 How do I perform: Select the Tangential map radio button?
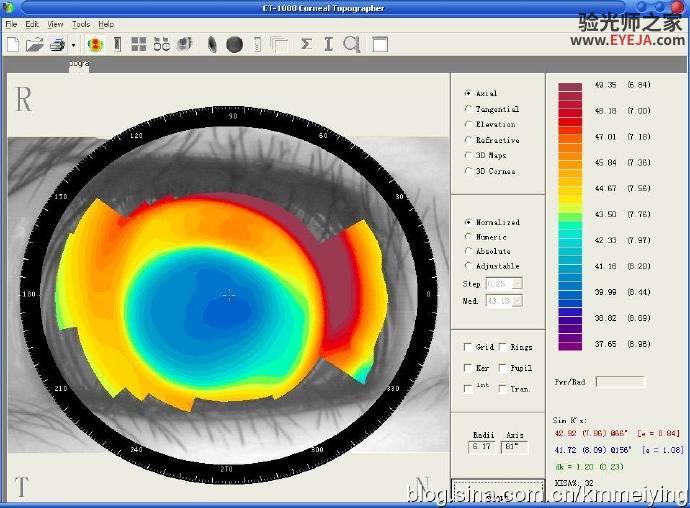click(x=469, y=109)
